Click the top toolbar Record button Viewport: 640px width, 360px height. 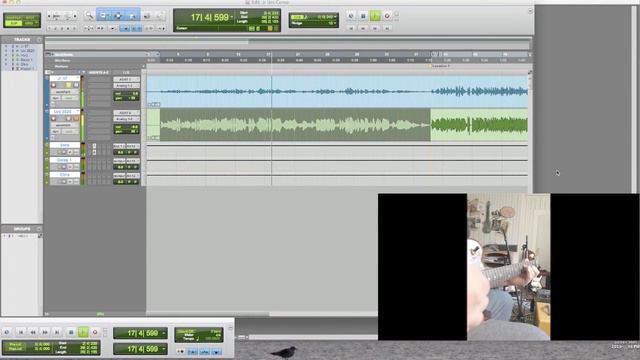coord(387,16)
